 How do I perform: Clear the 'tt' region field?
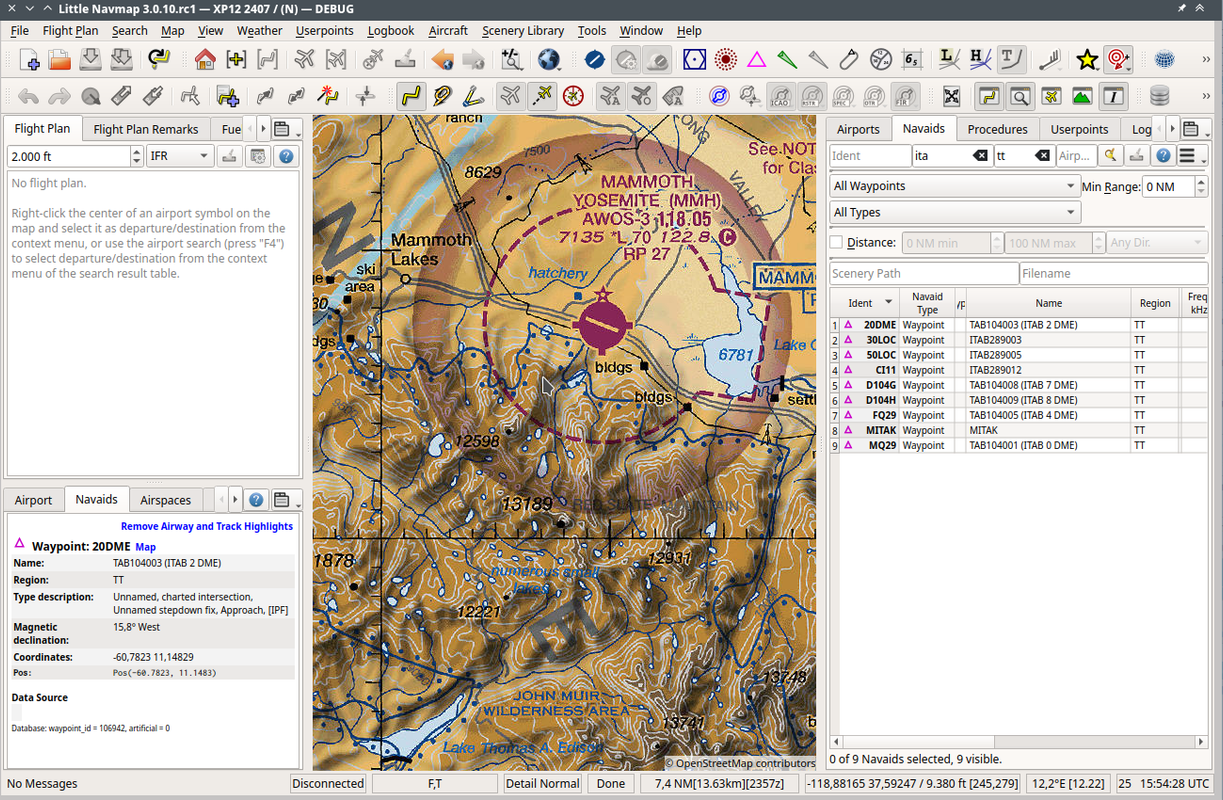tap(1042, 156)
